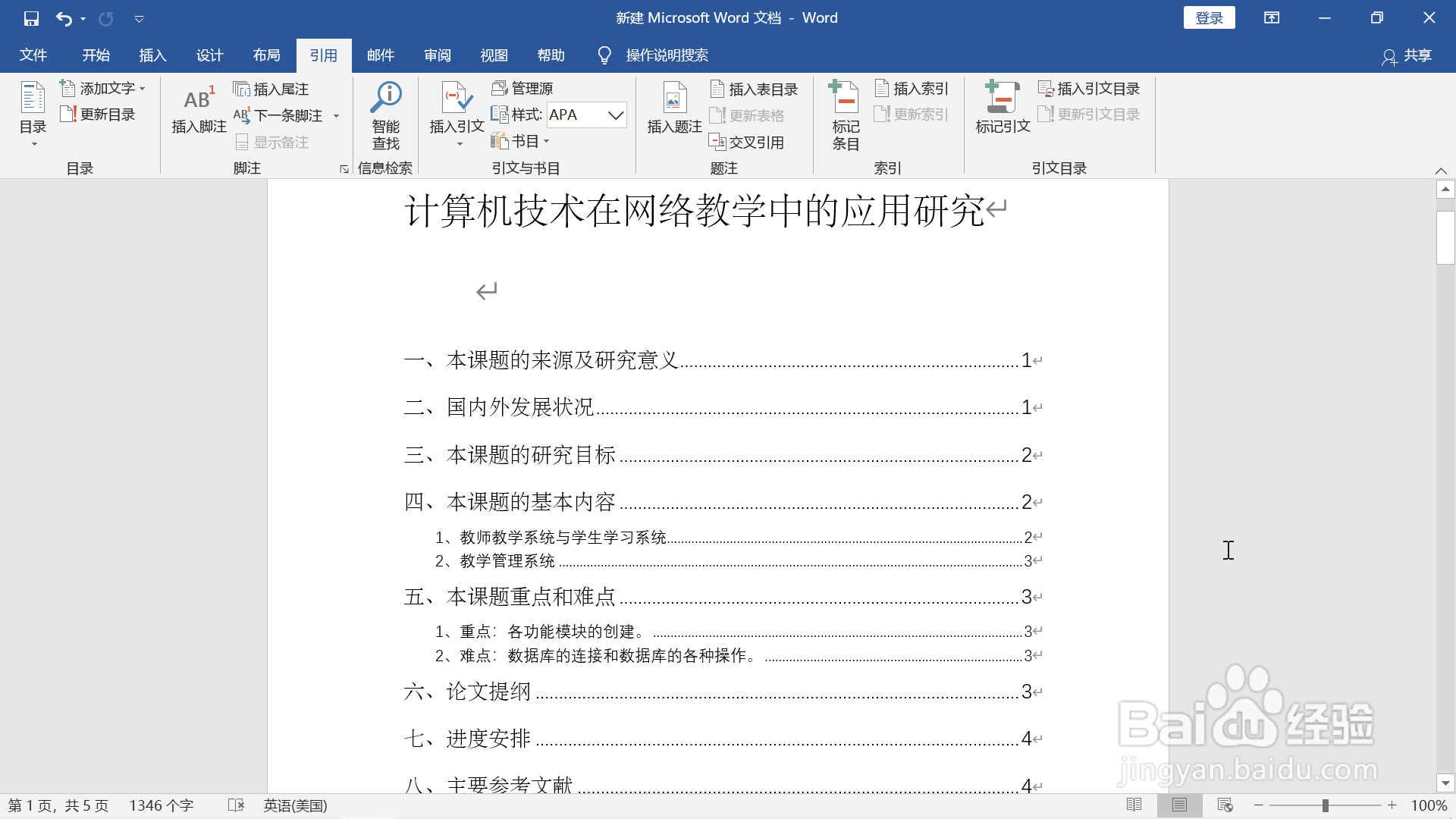Open the footnote group dialog launcher
1456x819 pixels.
344,169
